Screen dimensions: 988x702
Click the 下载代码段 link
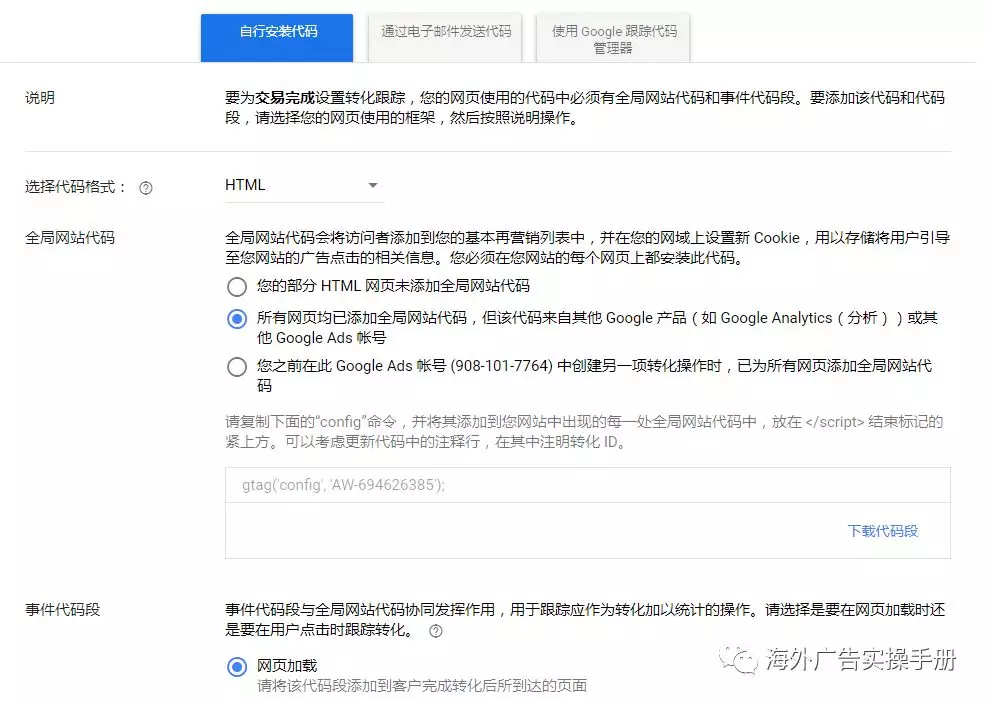point(882,531)
